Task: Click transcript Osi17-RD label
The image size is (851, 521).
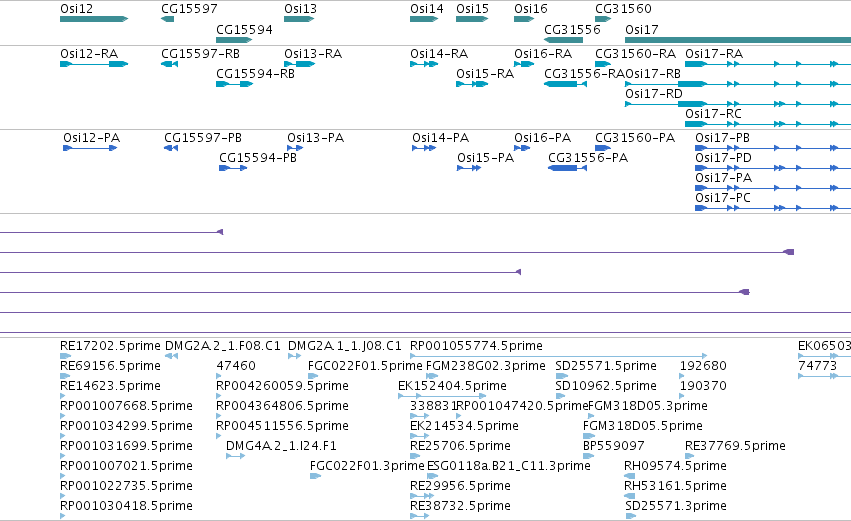Action: coord(653,94)
